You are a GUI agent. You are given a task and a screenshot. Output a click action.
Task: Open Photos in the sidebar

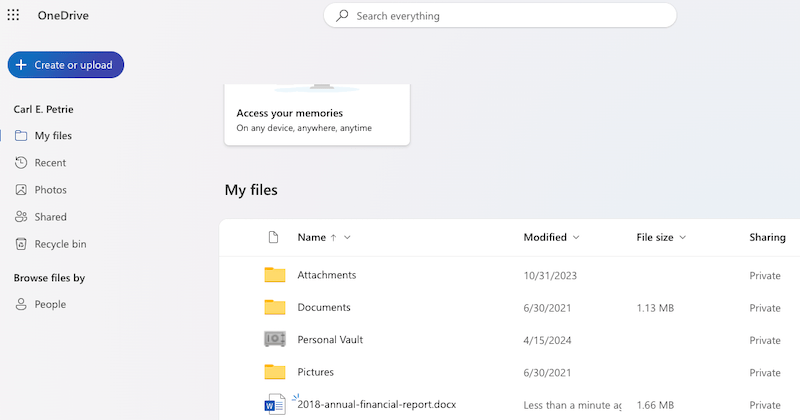[51, 190]
